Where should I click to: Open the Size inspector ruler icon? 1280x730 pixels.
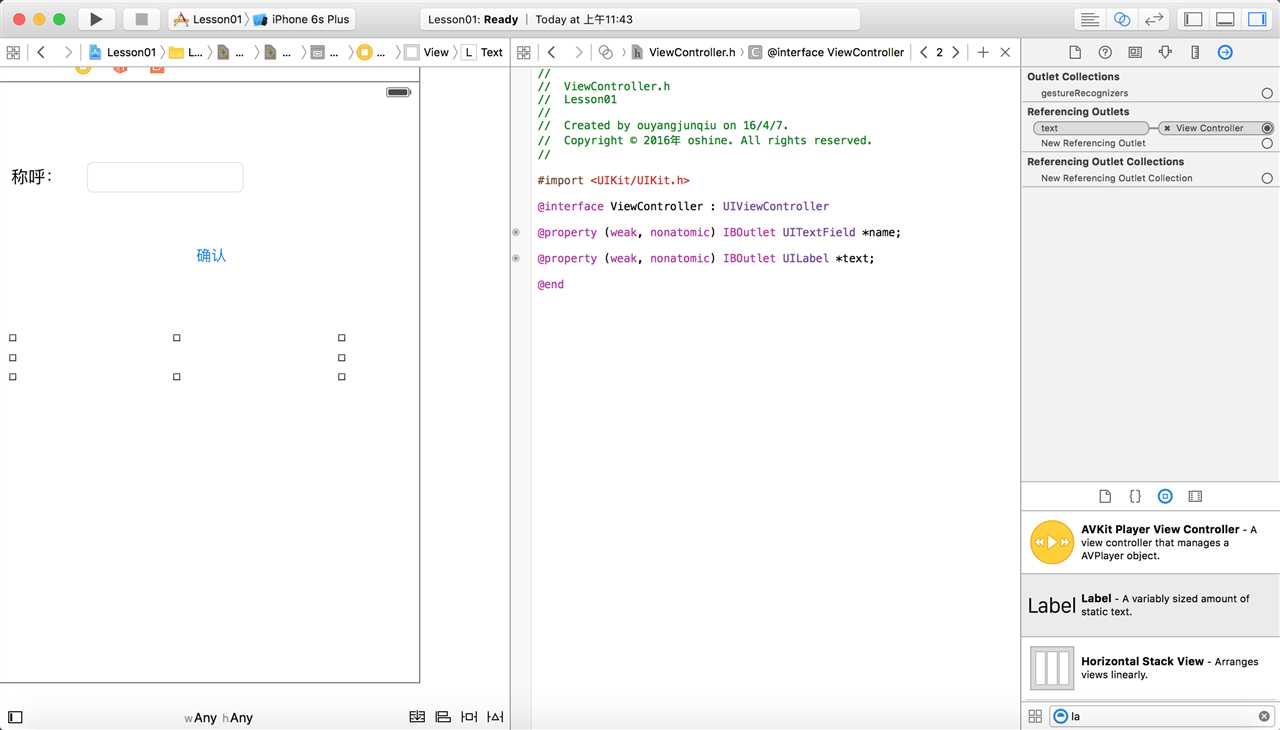[1195, 52]
